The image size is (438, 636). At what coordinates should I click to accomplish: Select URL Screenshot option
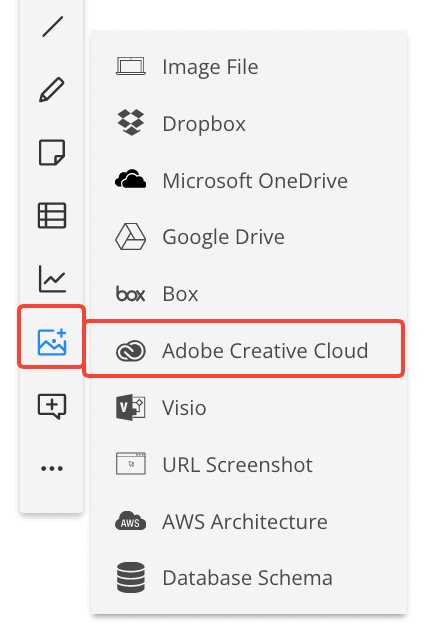tap(249, 464)
